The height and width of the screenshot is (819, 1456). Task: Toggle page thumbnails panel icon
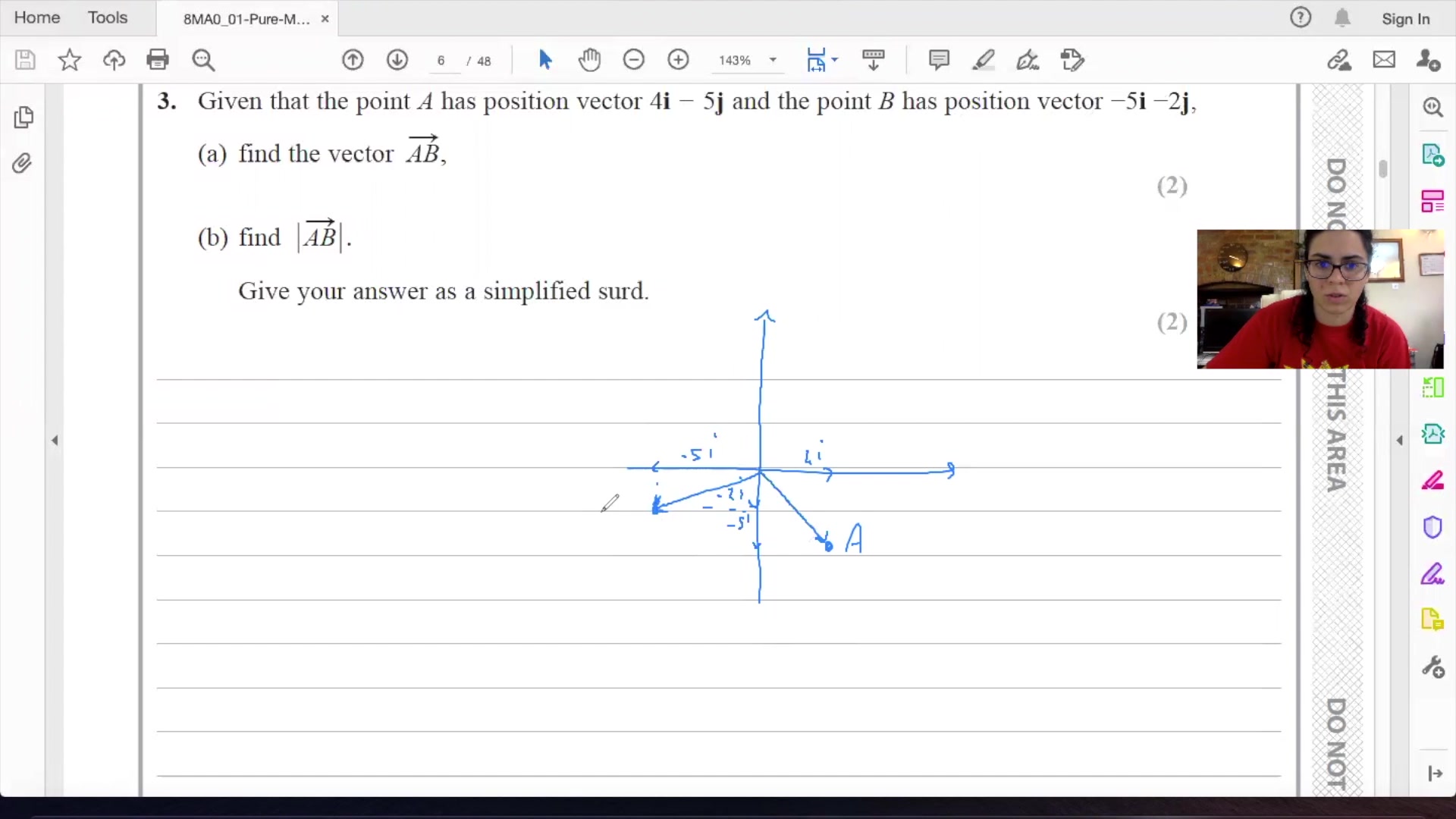tap(23, 117)
